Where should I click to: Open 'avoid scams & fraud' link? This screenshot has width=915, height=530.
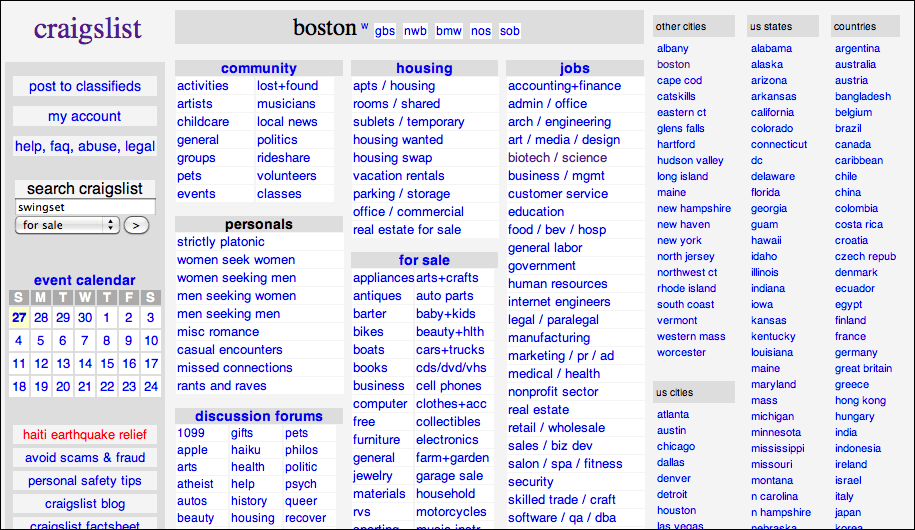tap(85, 458)
